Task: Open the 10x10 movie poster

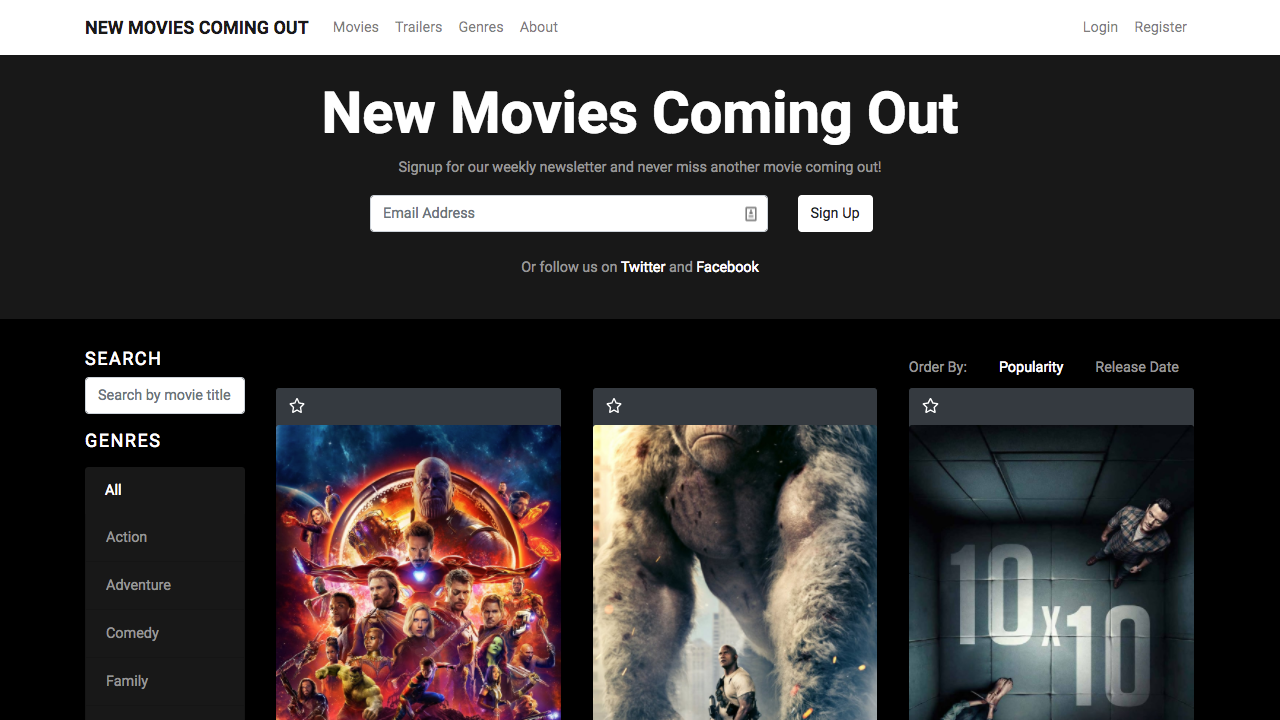Action: click(x=1051, y=573)
